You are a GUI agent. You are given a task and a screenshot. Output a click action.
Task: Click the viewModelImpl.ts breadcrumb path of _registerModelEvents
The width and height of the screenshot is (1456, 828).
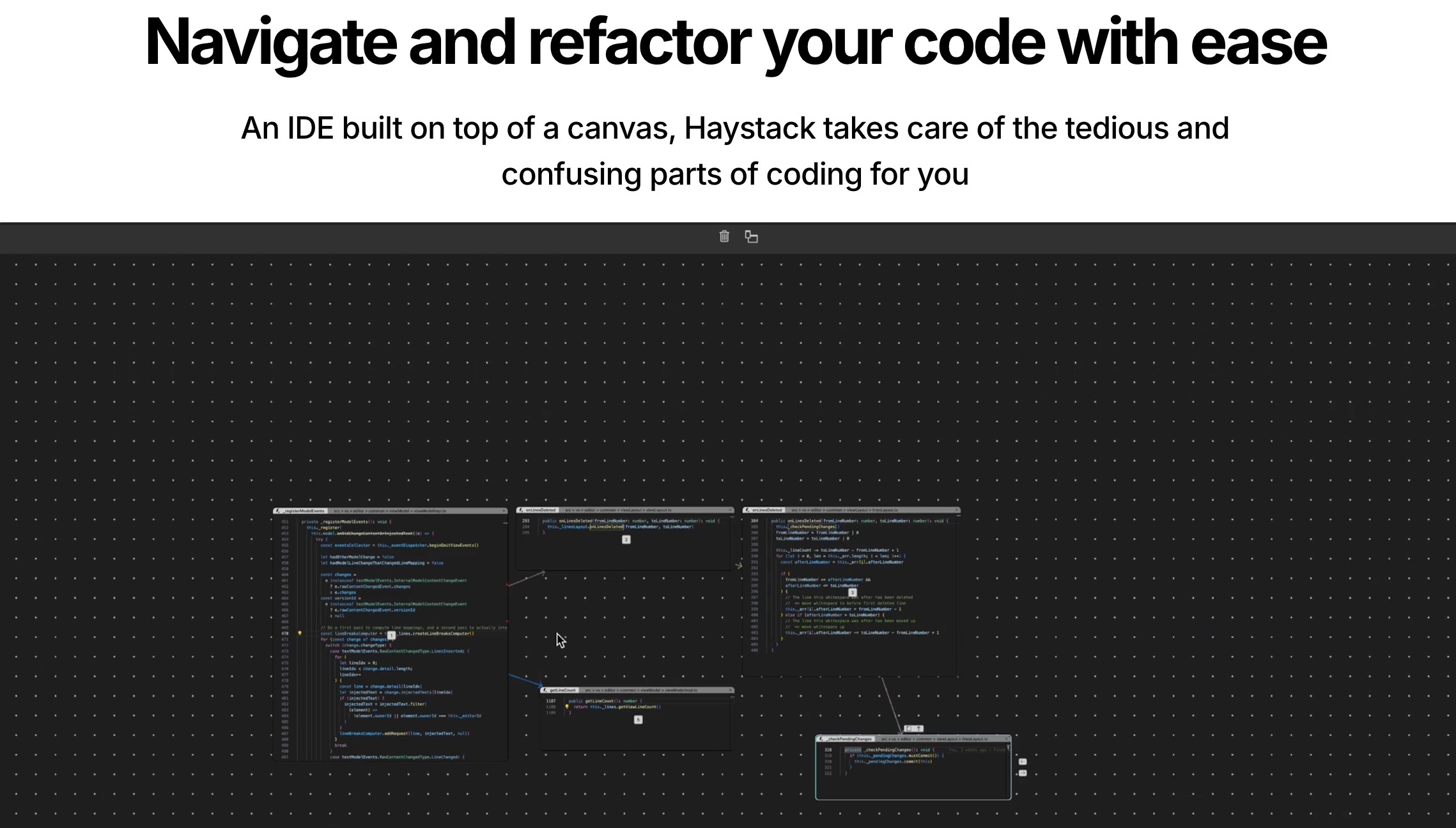point(390,511)
